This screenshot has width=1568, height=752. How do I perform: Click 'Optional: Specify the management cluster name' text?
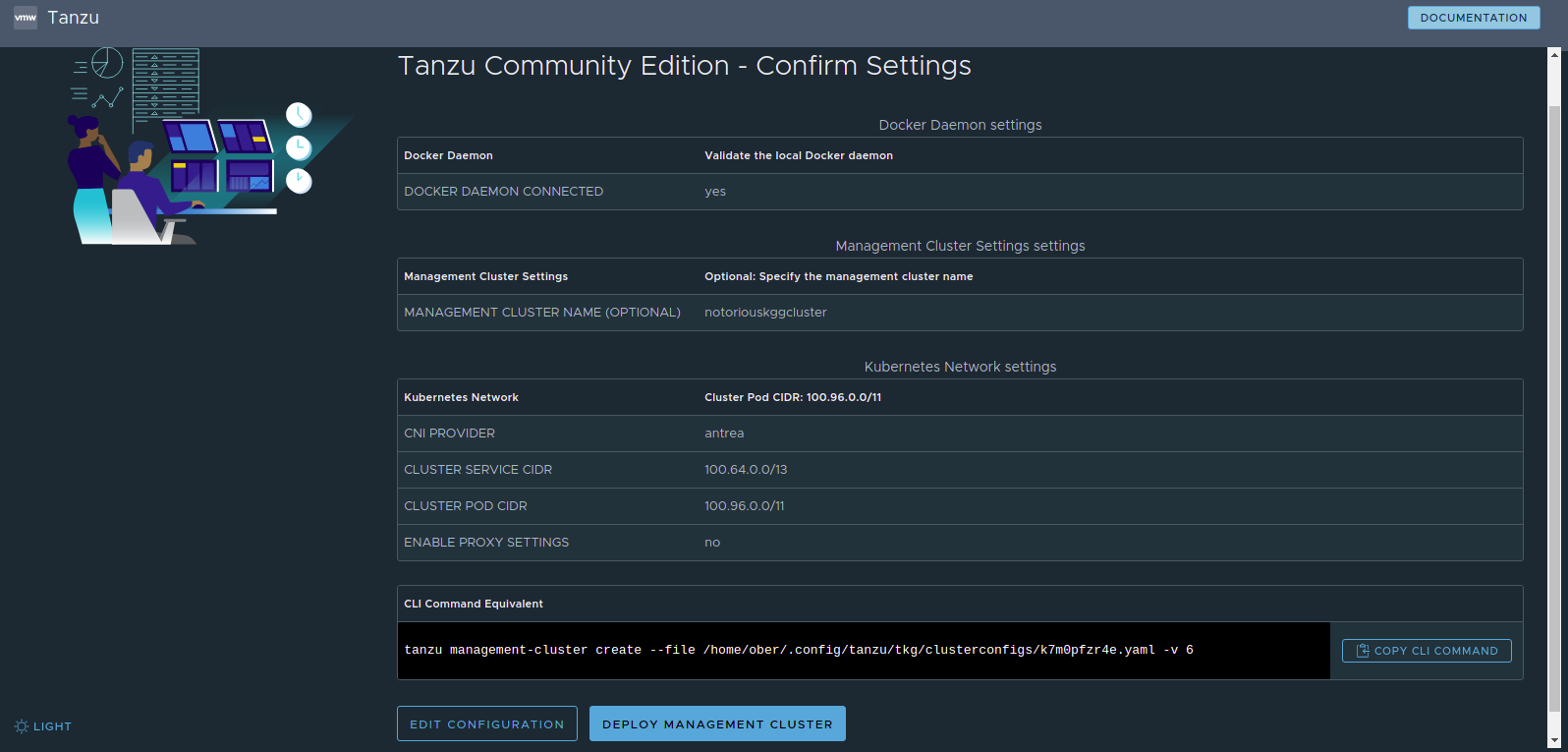click(x=839, y=276)
